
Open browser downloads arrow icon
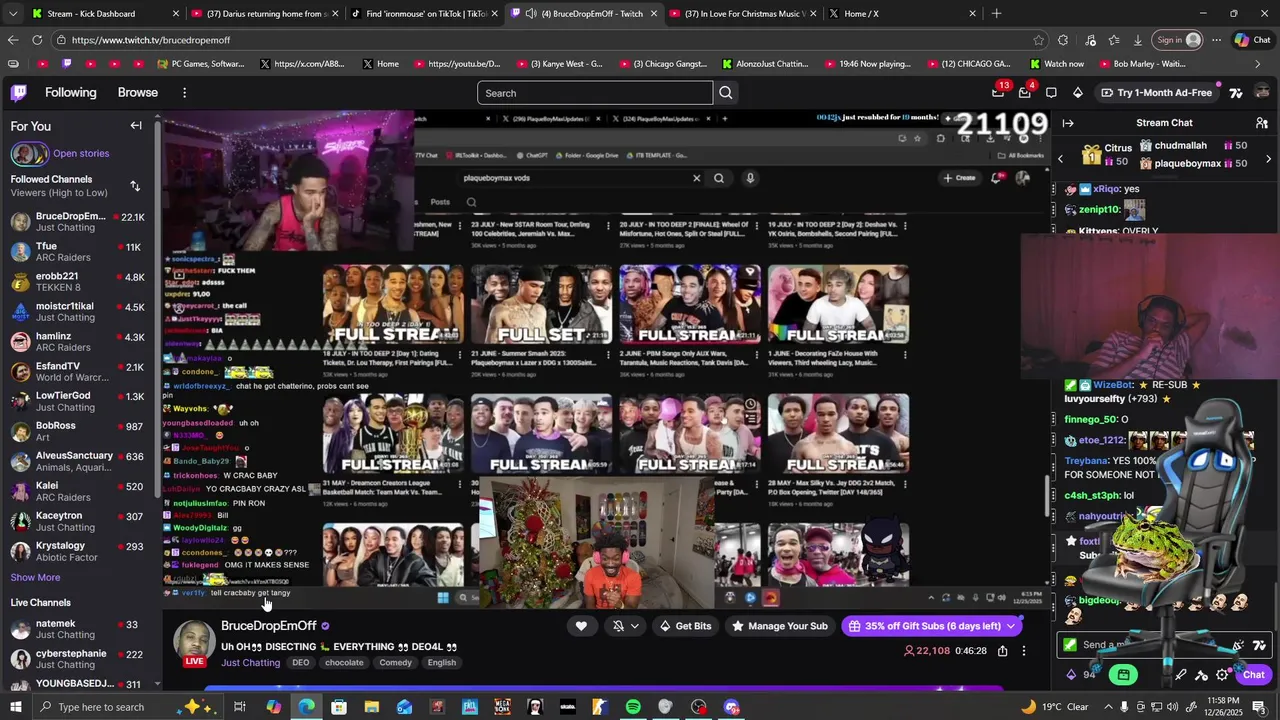(1138, 40)
